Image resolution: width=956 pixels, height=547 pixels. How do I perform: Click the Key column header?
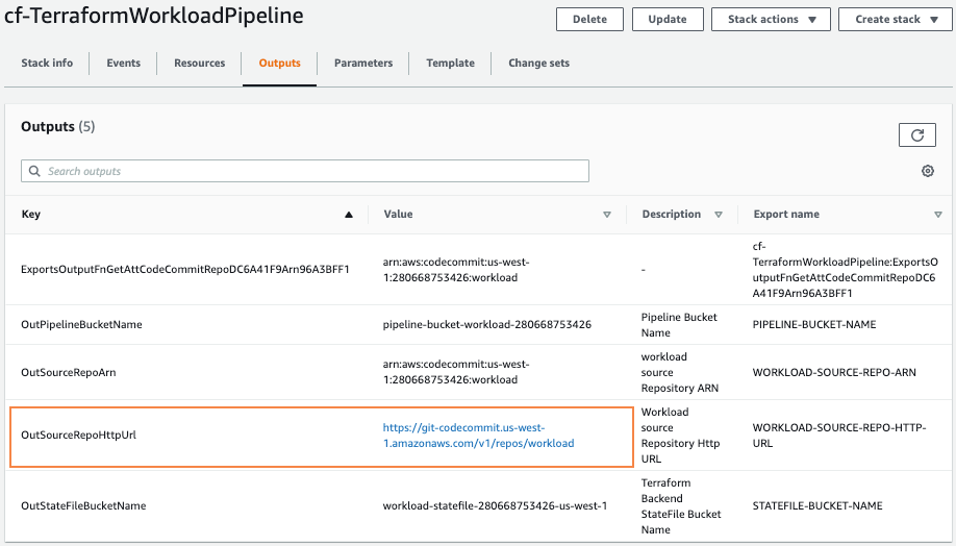[31, 214]
